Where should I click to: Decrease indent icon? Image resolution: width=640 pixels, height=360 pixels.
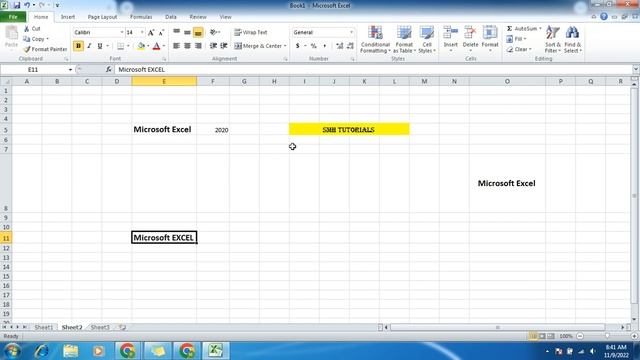(x=213, y=46)
